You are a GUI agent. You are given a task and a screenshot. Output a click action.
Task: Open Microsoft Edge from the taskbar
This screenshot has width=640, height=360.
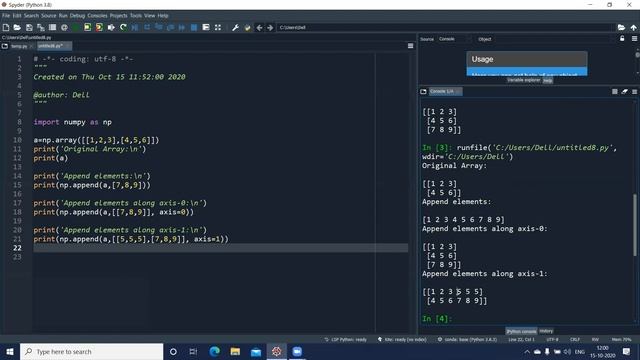coord(214,351)
